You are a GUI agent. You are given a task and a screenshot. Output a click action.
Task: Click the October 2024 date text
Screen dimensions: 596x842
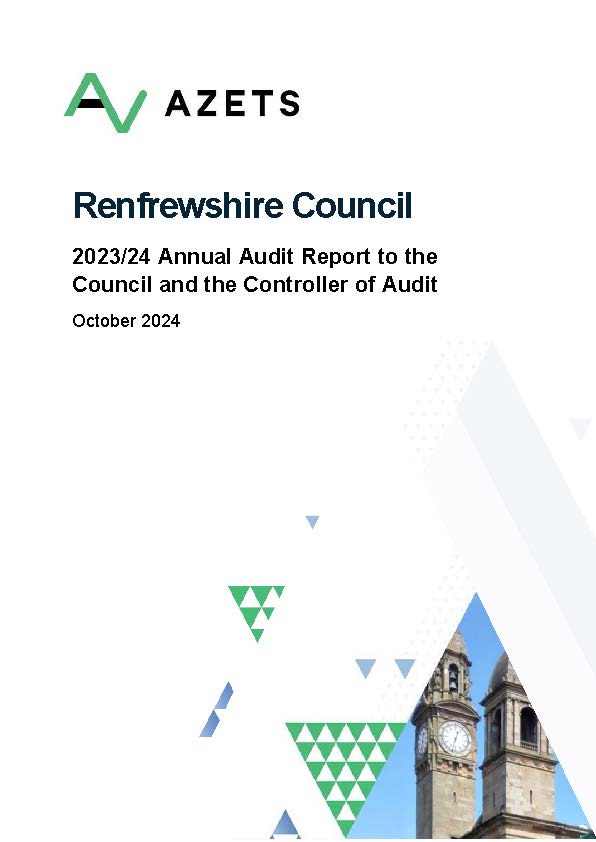click(126, 321)
